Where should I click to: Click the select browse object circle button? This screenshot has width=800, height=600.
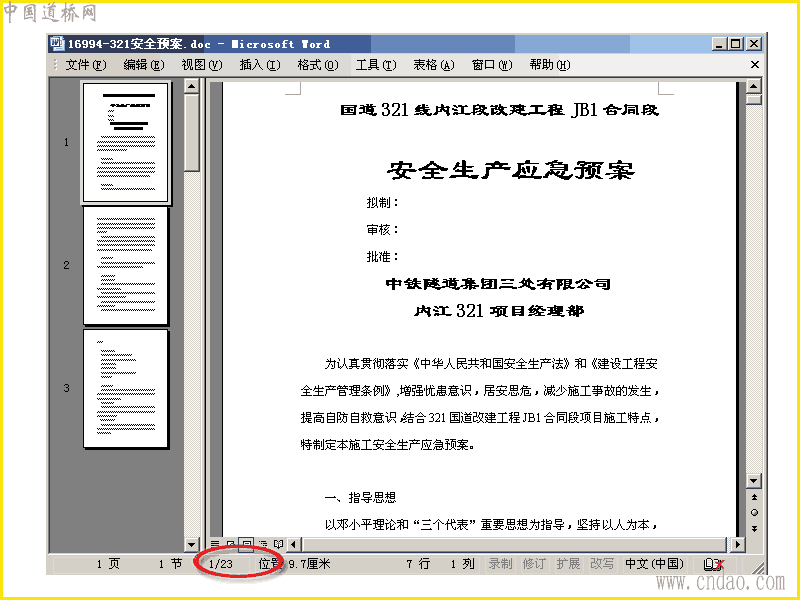754,512
